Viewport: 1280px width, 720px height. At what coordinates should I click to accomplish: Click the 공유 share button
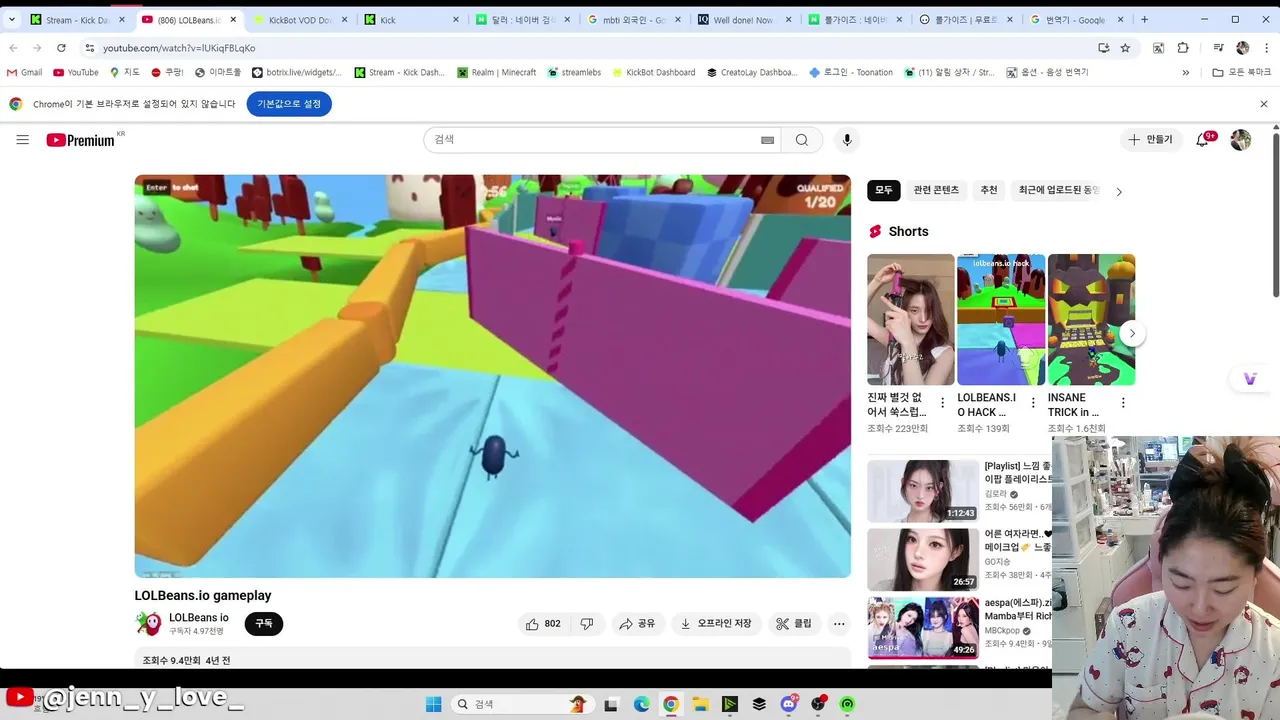coord(637,624)
